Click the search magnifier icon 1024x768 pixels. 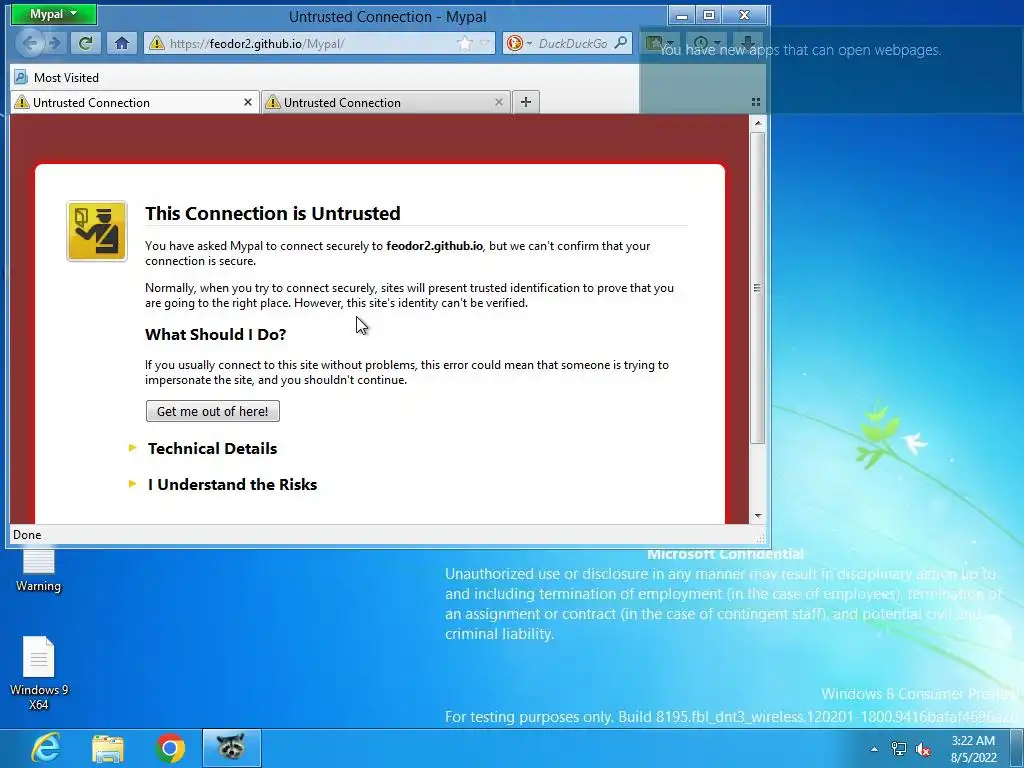[621, 43]
